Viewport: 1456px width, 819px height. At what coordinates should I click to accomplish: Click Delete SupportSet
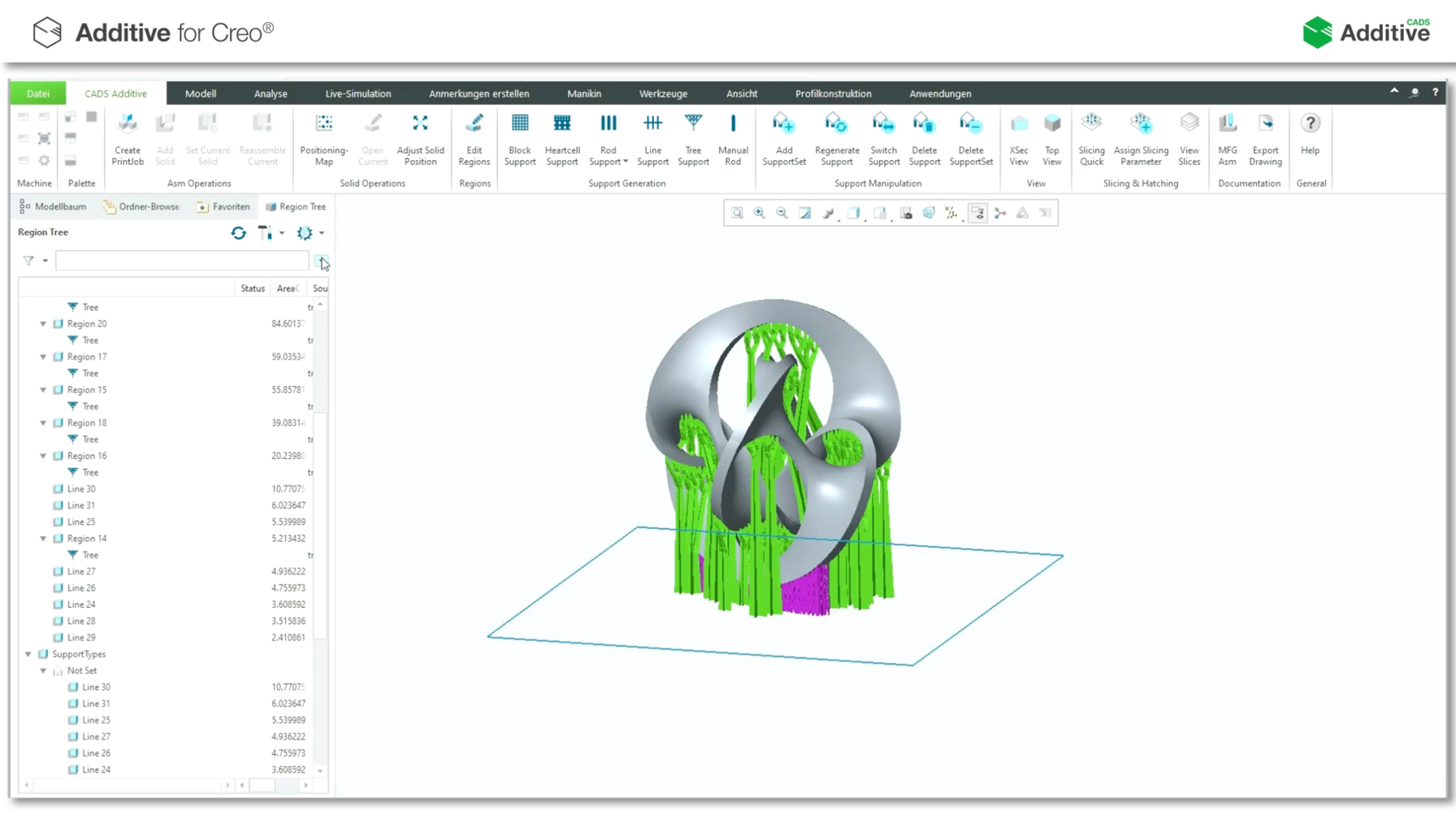tap(971, 139)
